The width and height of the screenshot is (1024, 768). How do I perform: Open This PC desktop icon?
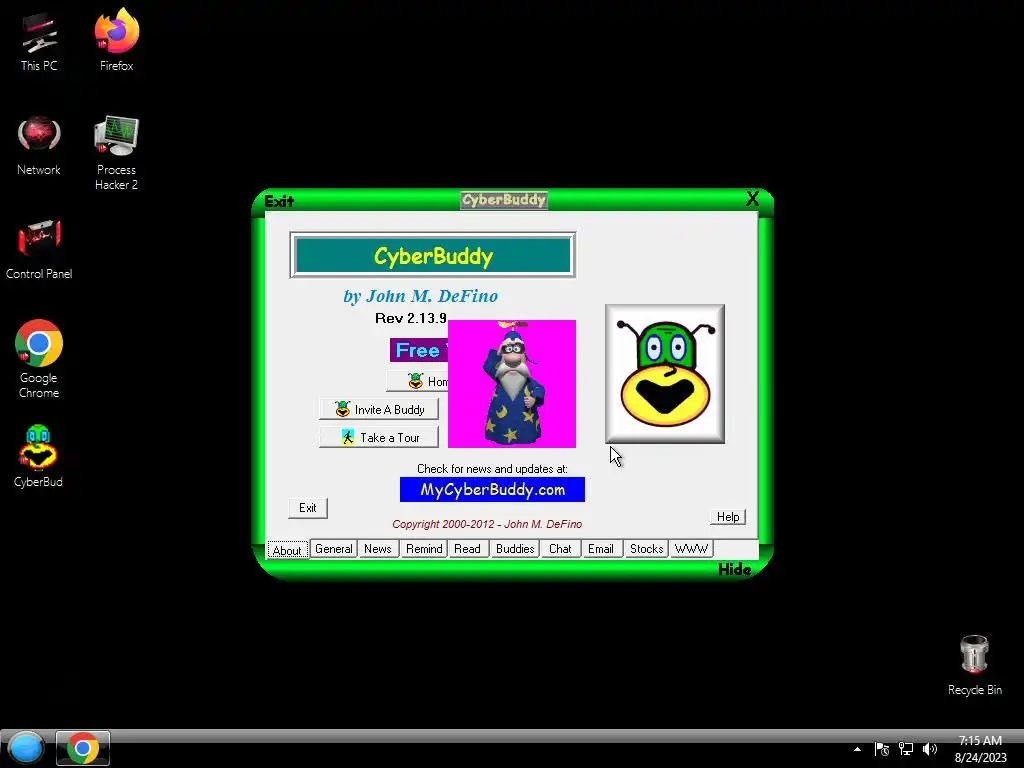click(x=39, y=42)
